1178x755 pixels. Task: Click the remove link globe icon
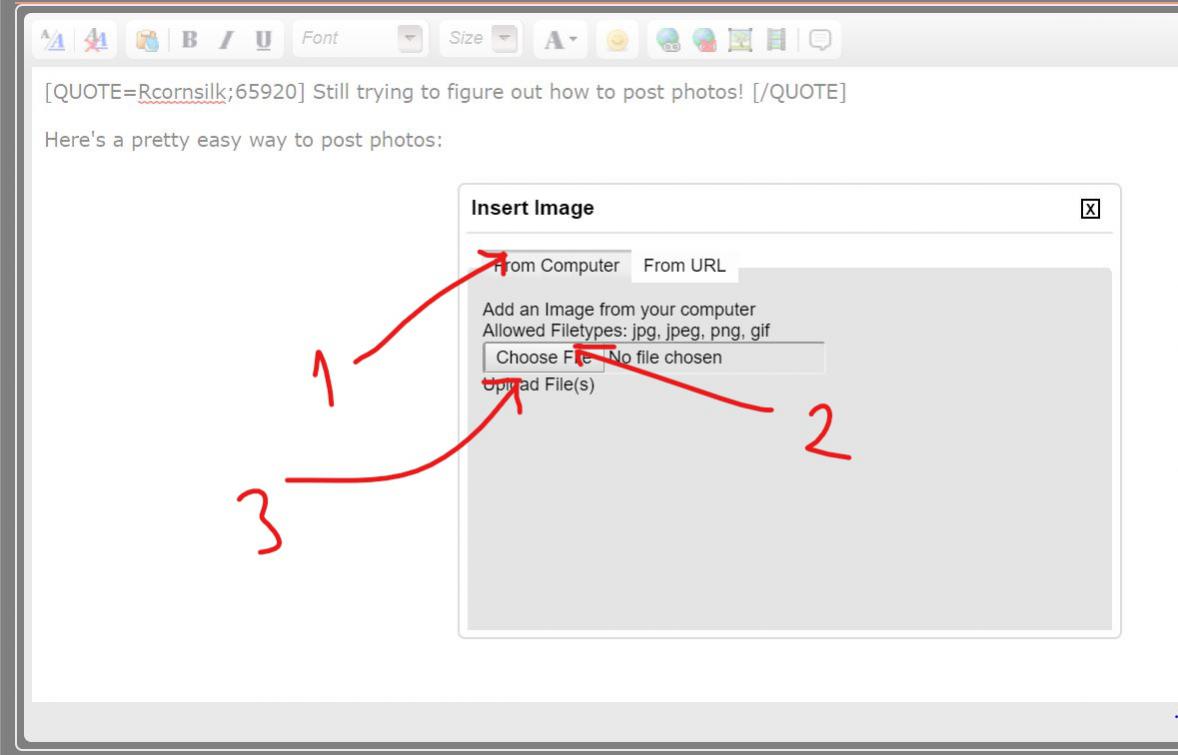pos(704,40)
